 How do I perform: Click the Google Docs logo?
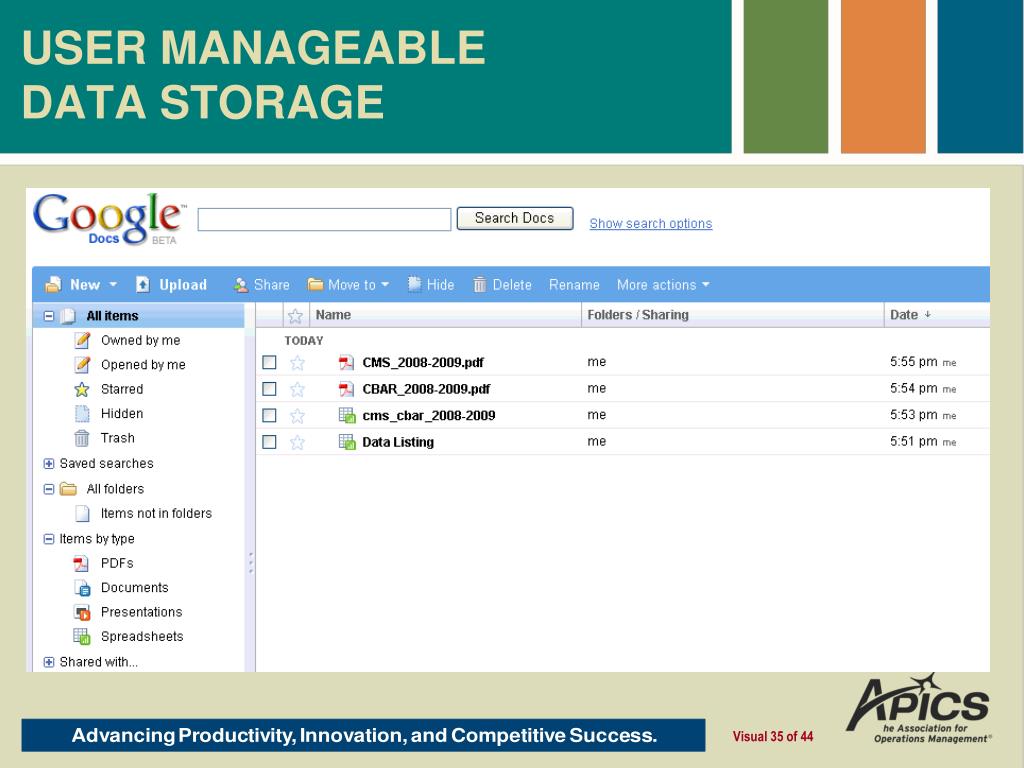[110, 218]
